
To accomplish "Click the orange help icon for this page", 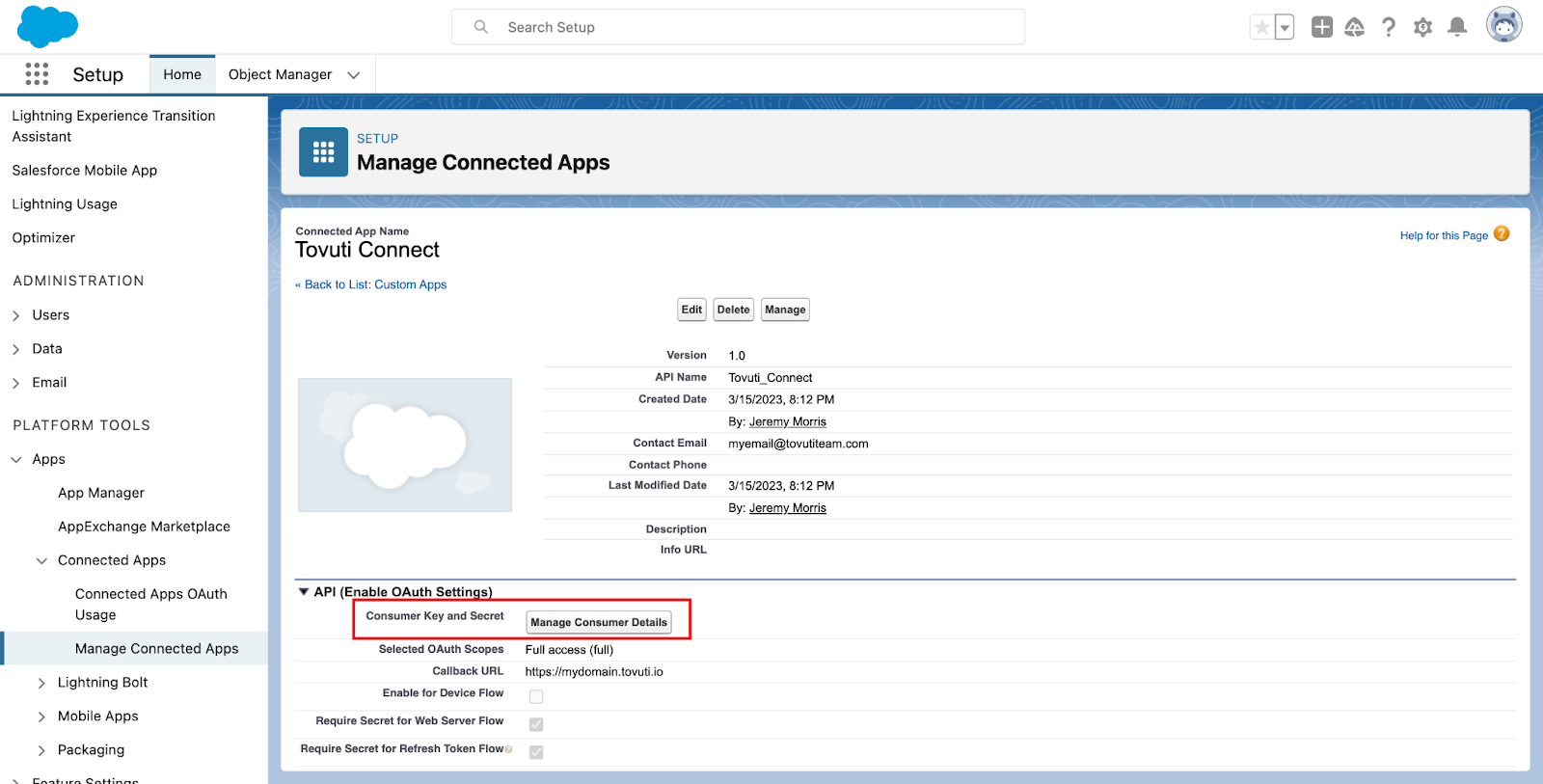I will coord(1502,233).
